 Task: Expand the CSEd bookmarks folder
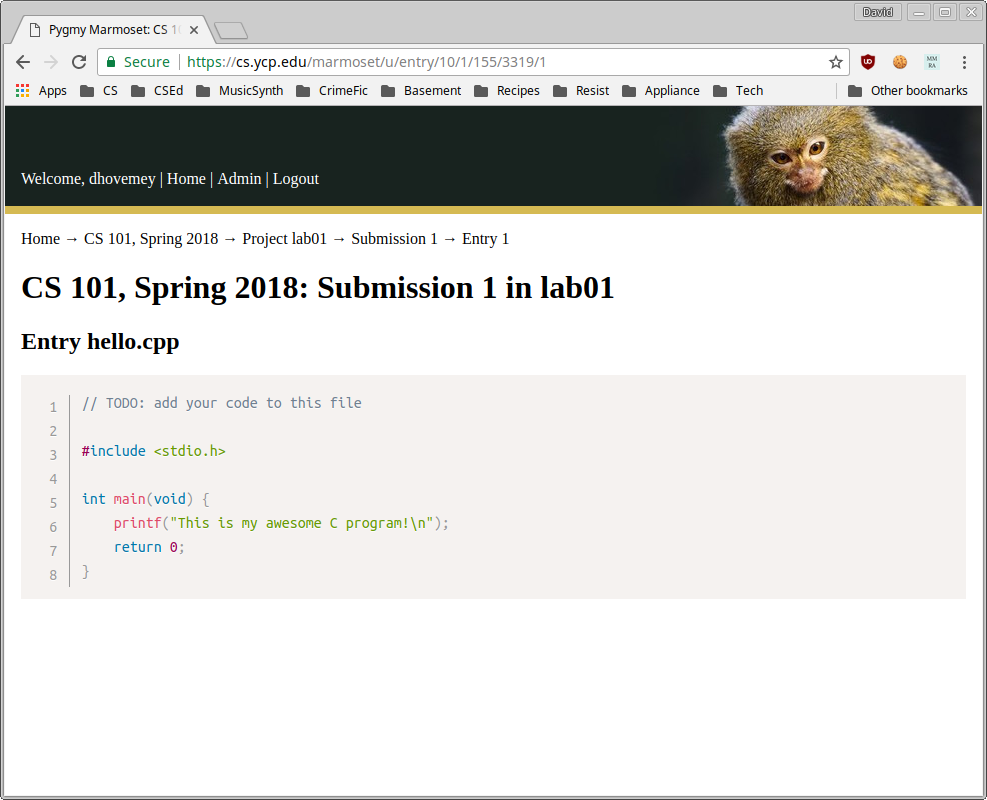click(157, 91)
